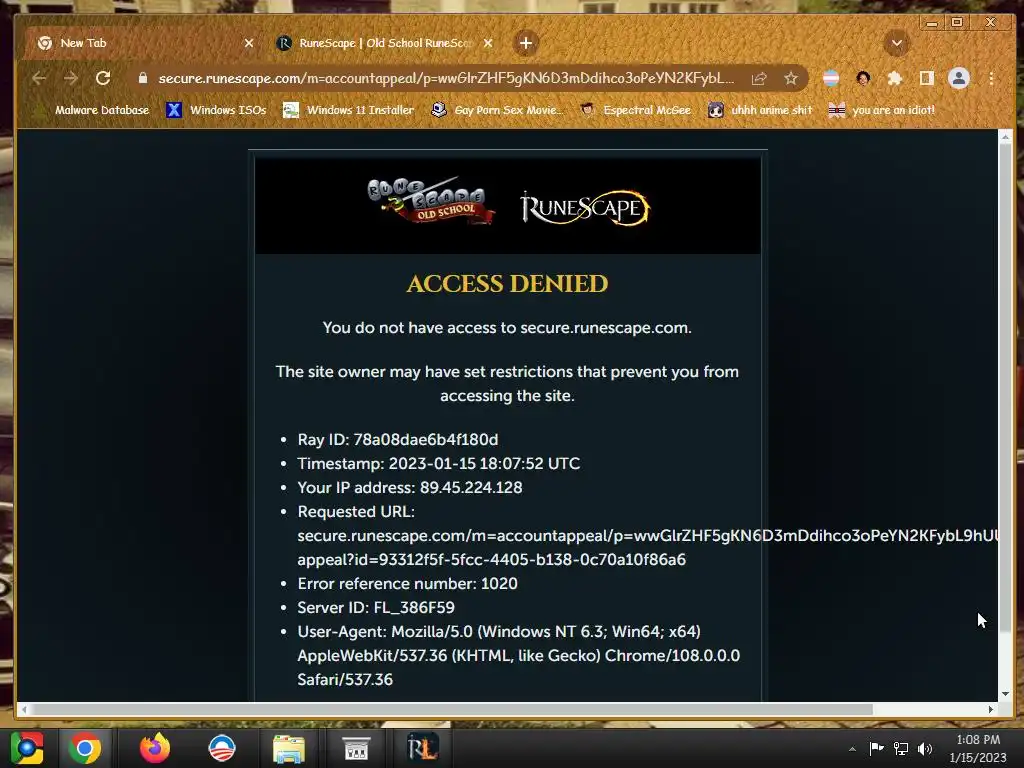Open the Espectral McGee bookmark
The image size is (1024, 768).
pyautogui.click(x=635, y=110)
